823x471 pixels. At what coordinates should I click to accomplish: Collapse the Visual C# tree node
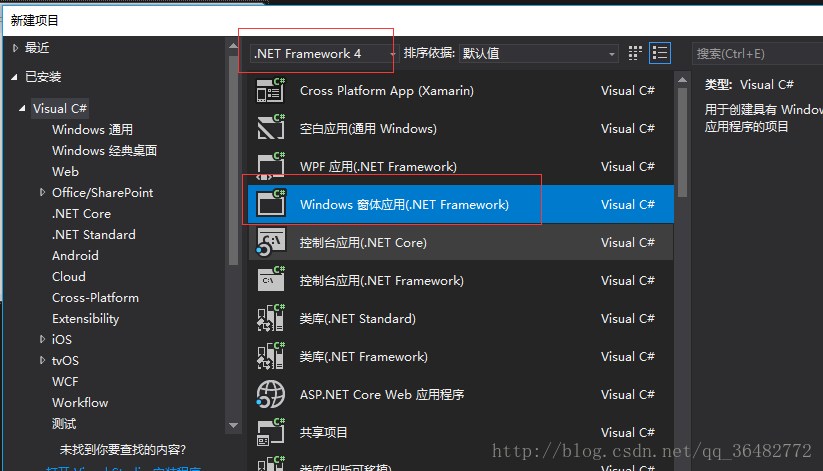tap(22, 108)
